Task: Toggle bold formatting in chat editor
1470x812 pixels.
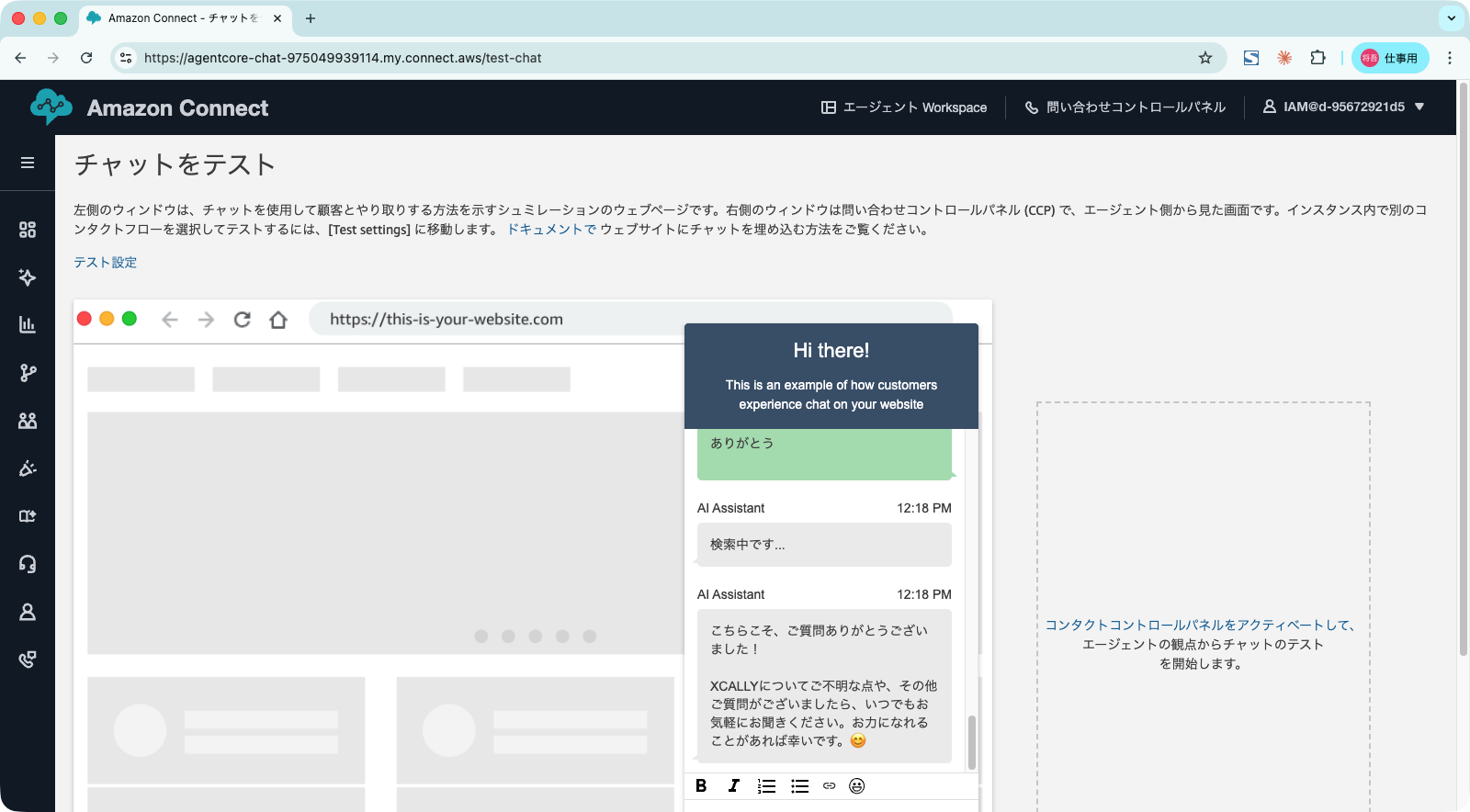Action: point(701,786)
